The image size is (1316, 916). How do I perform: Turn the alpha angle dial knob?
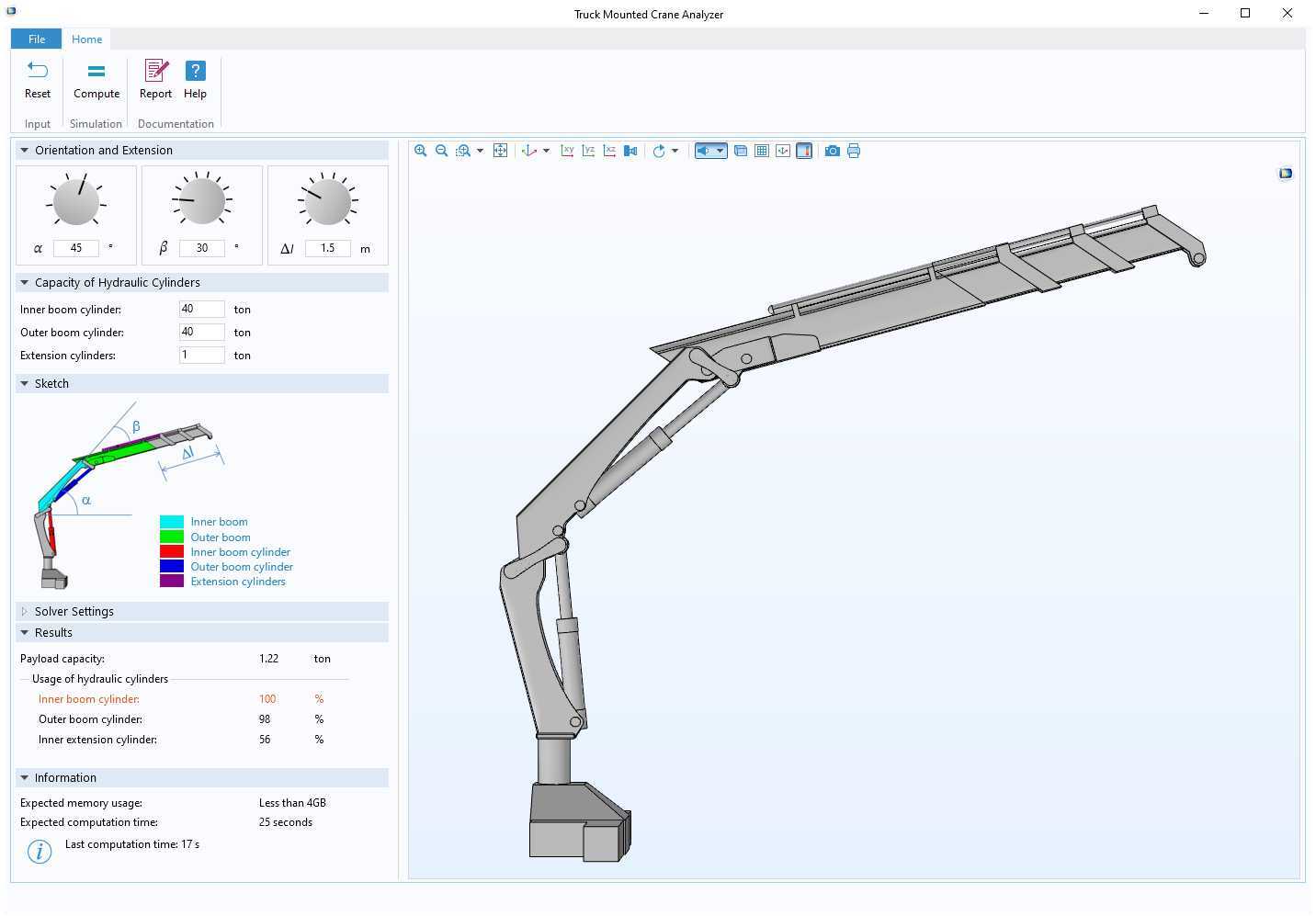click(x=76, y=200)
